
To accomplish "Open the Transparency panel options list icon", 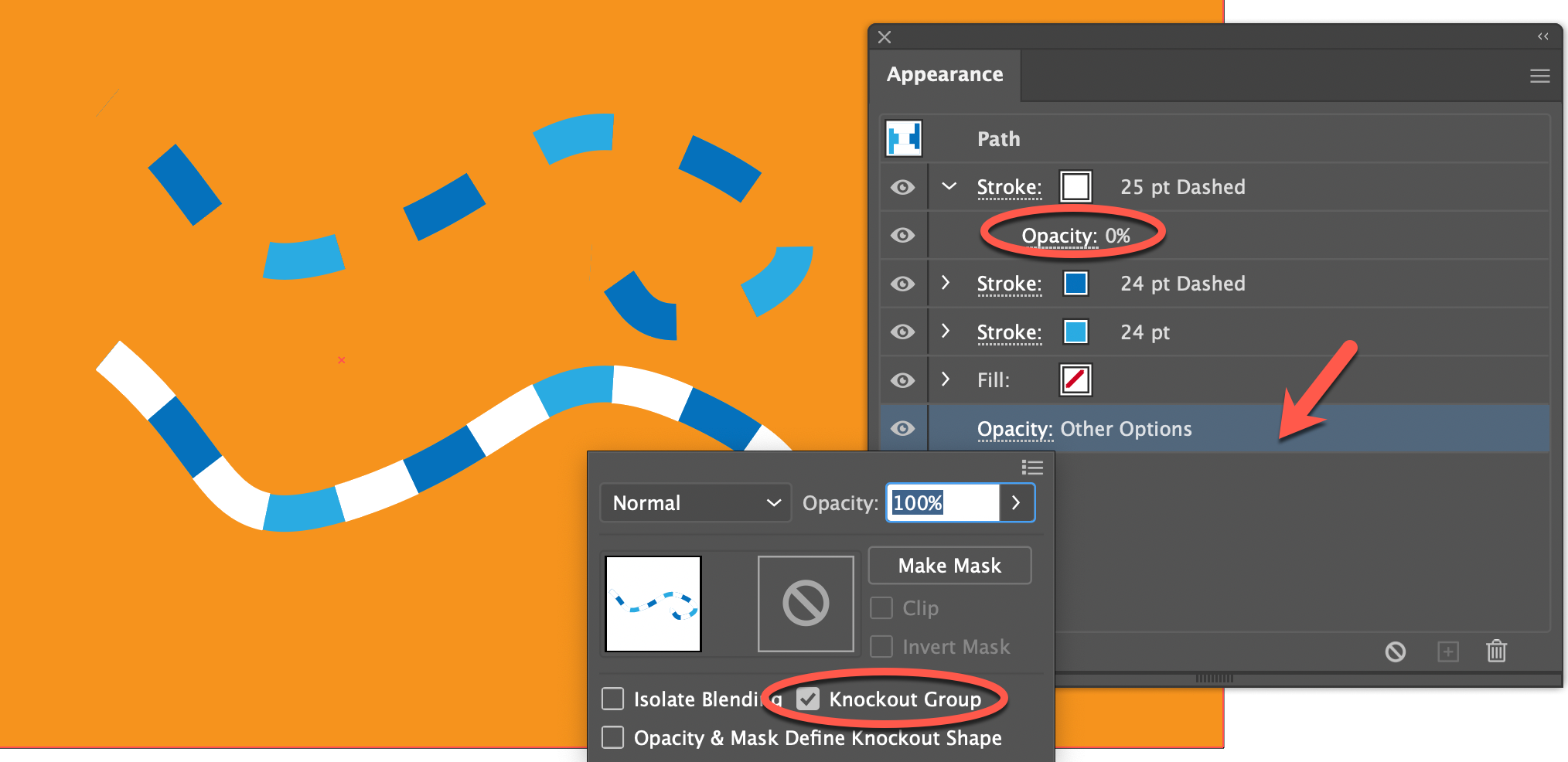I will (1032, 467).
